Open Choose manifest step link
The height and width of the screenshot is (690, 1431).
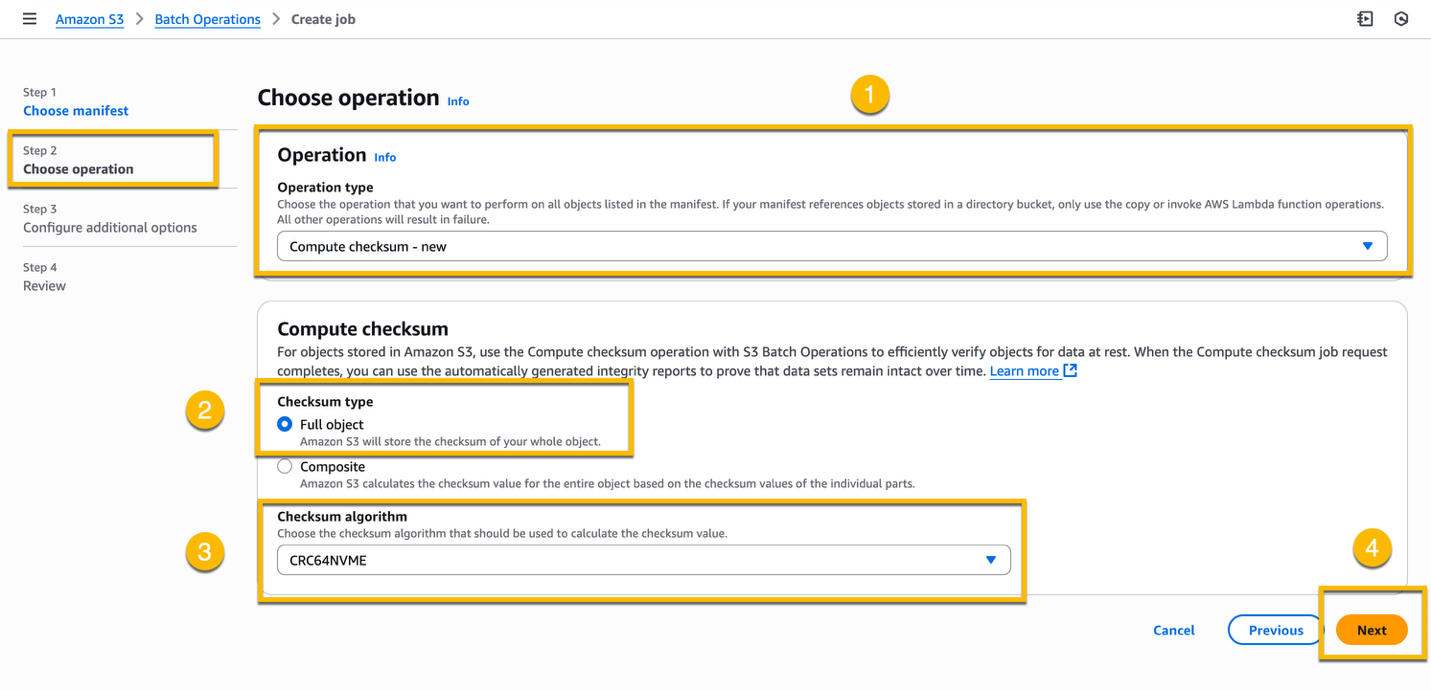pos(76,111)
